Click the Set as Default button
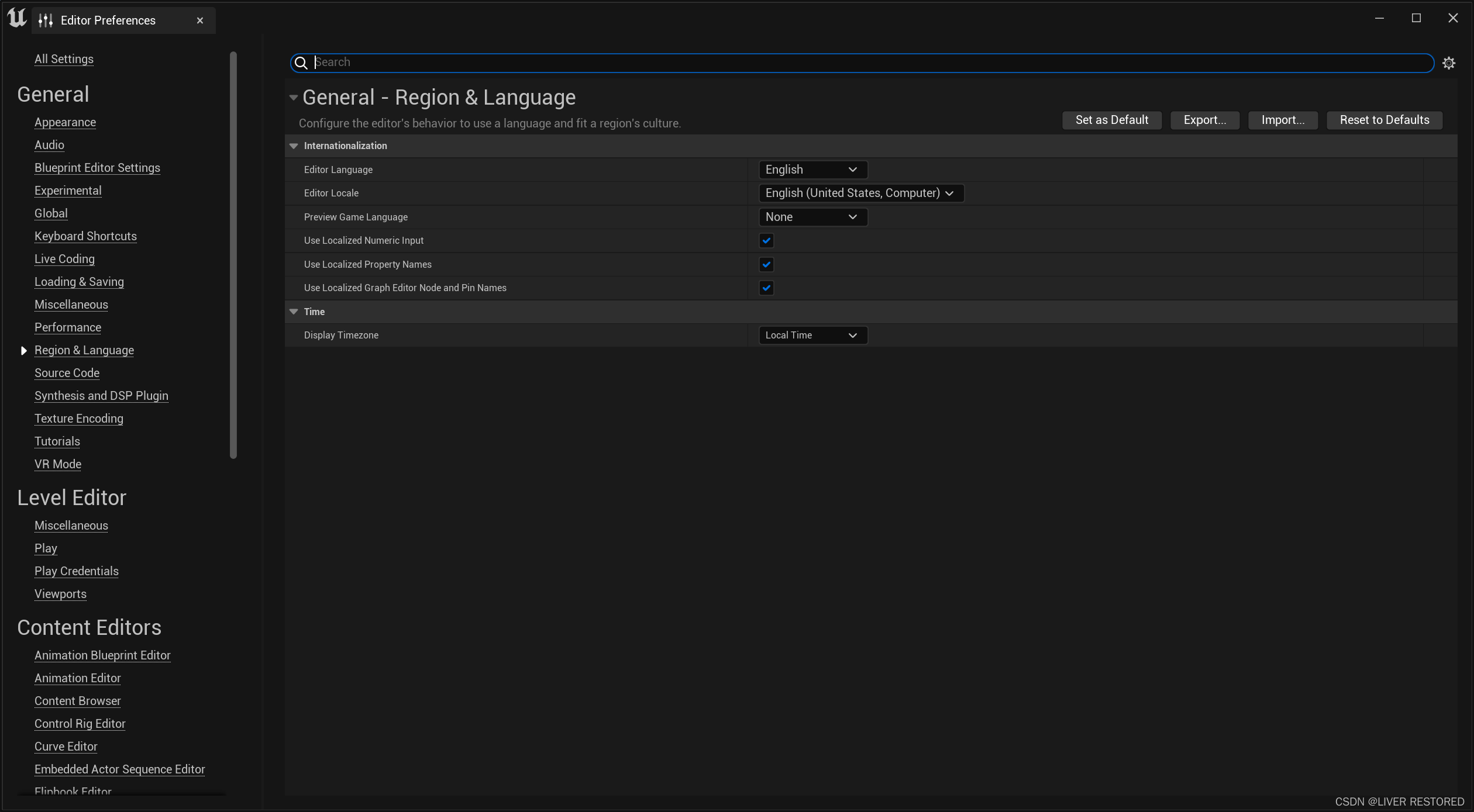The height and width of the screenshot is (812, 1474). (1111, 120)
